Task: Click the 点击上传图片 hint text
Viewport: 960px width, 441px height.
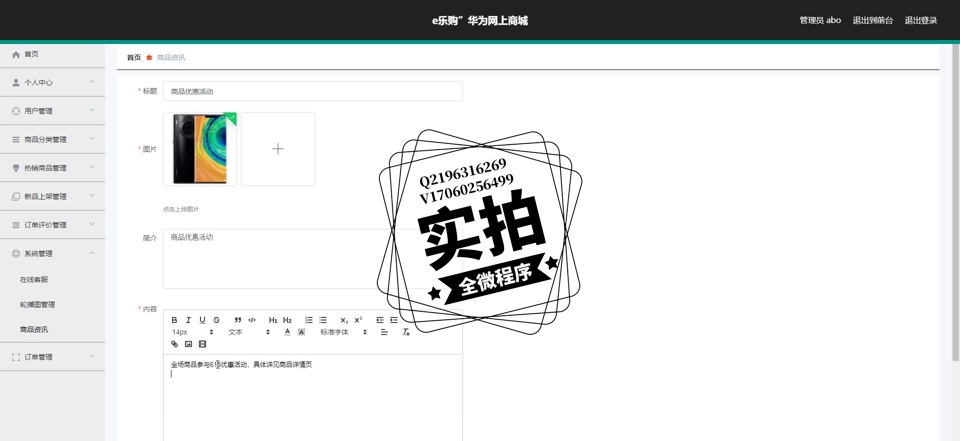Action: point(181,209)
